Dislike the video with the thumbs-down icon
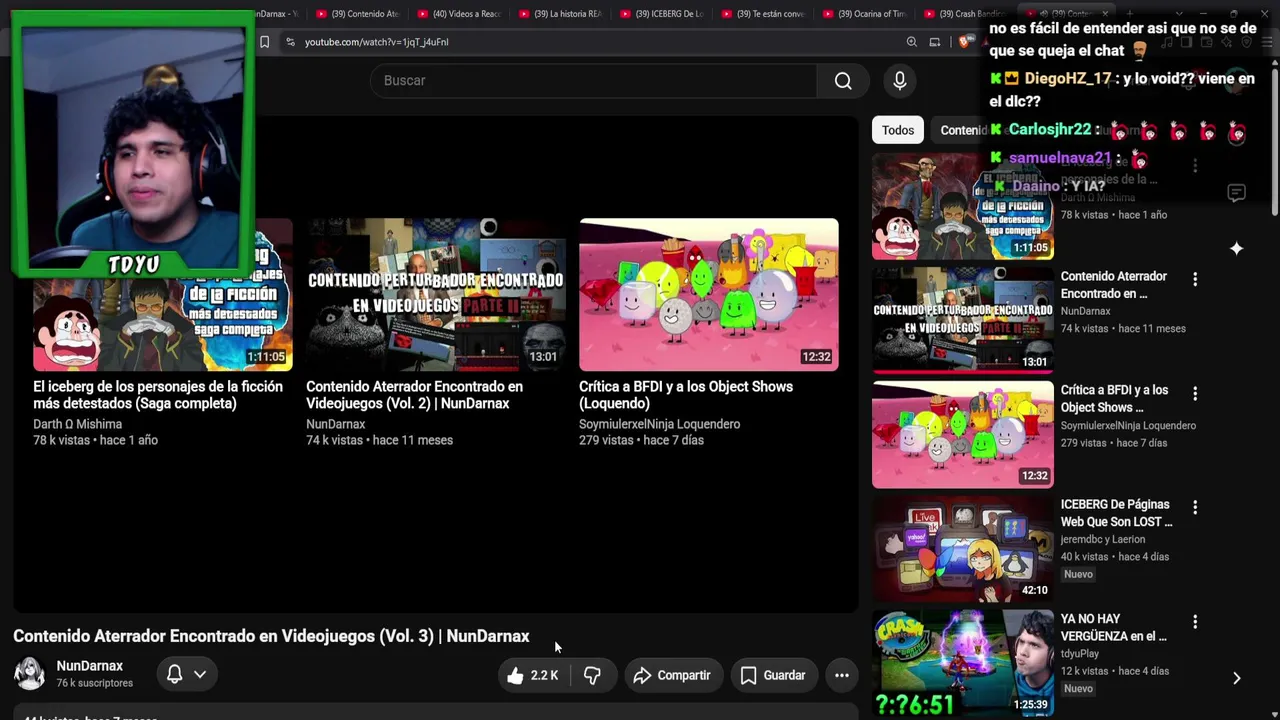 (x=592, y=675)
